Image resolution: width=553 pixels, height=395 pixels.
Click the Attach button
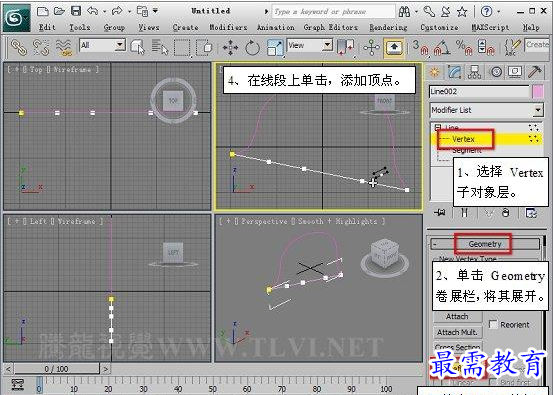pos(457,316)
